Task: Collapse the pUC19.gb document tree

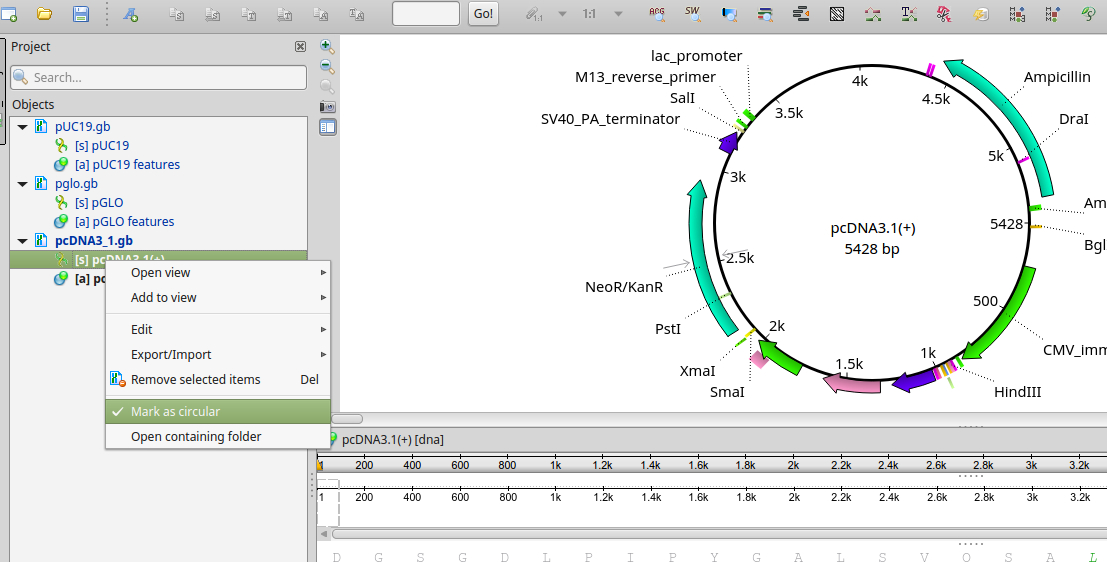Action: [22, 127]
